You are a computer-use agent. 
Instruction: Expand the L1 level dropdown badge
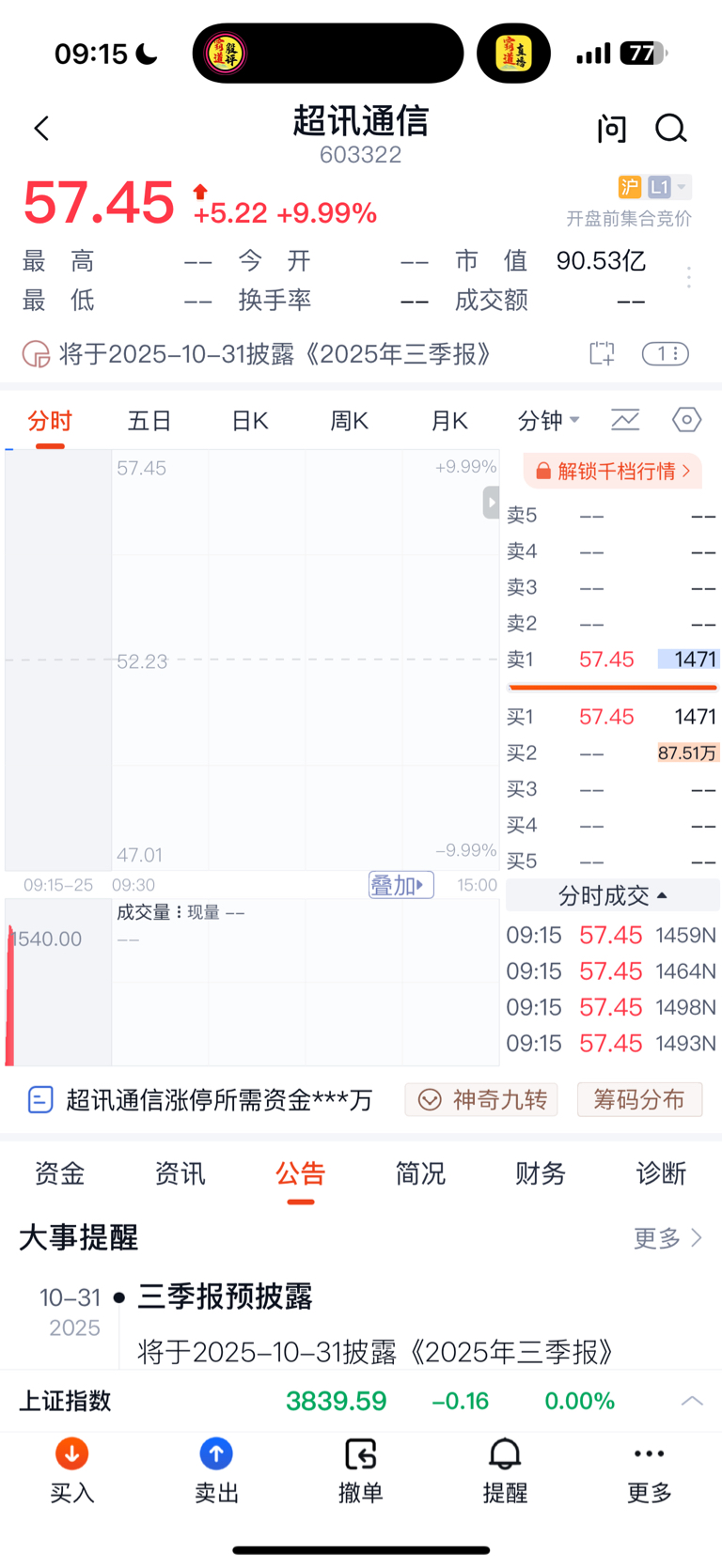click(669, 187)
